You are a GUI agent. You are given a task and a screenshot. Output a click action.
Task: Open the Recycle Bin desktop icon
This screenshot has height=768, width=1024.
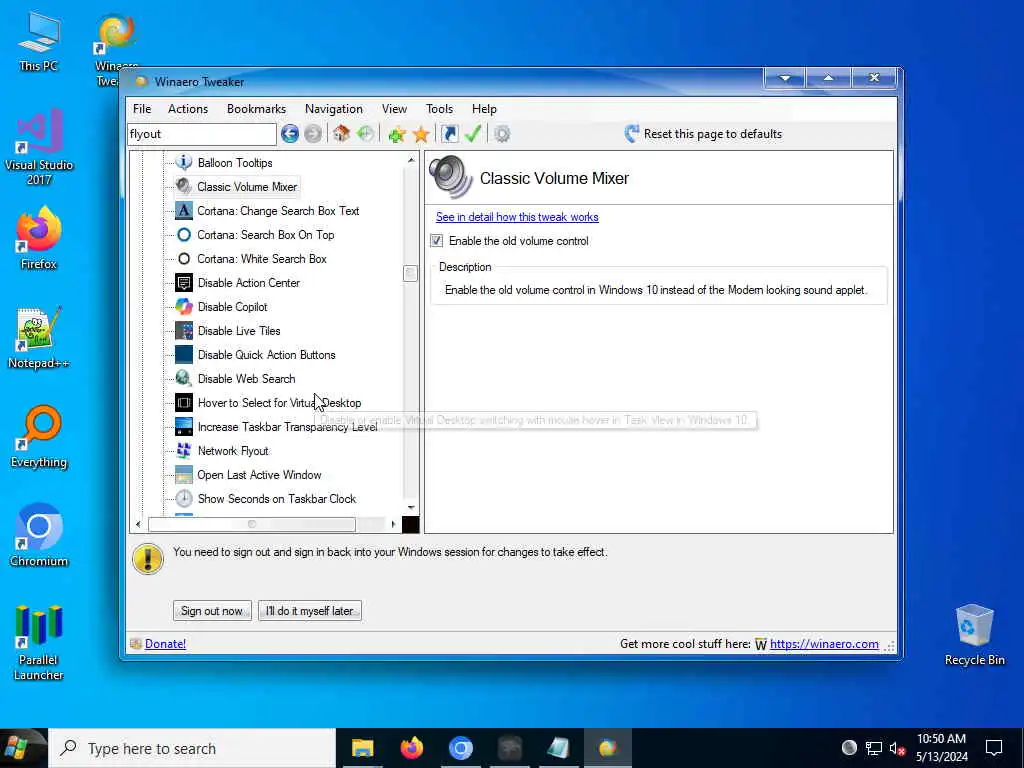[974, 635]
